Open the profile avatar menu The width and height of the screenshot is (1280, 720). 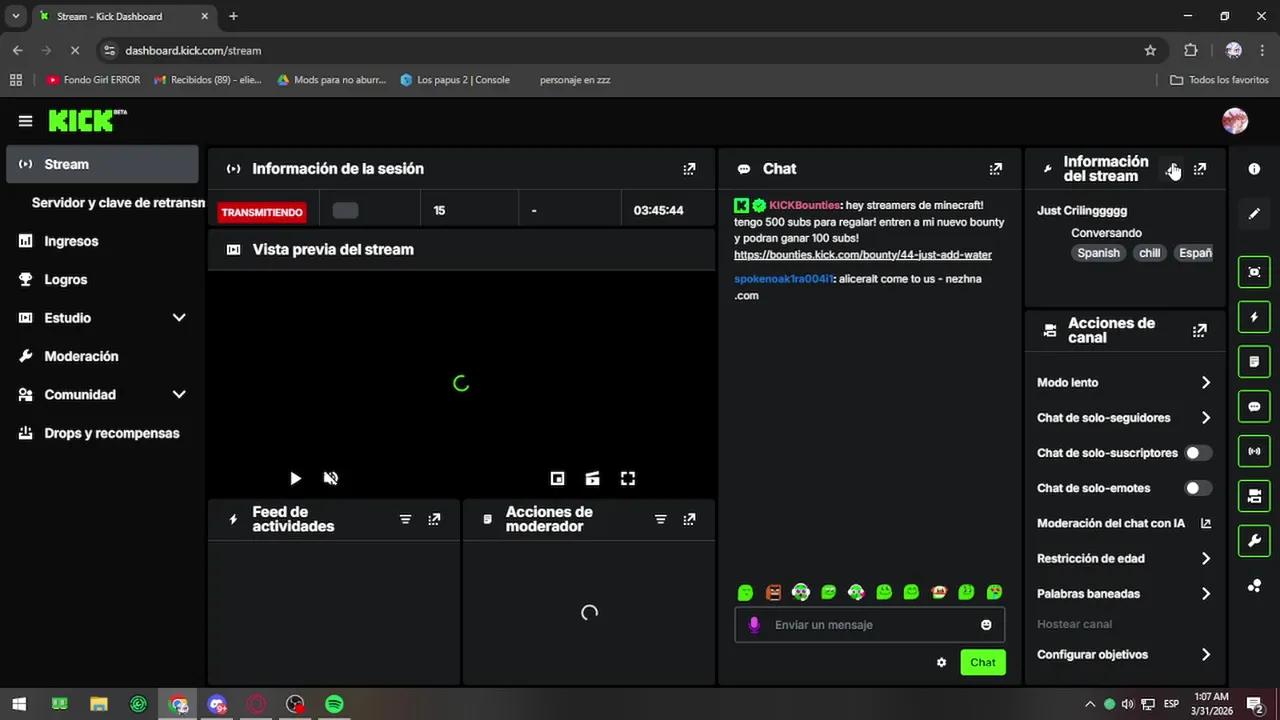[1235, 121]
